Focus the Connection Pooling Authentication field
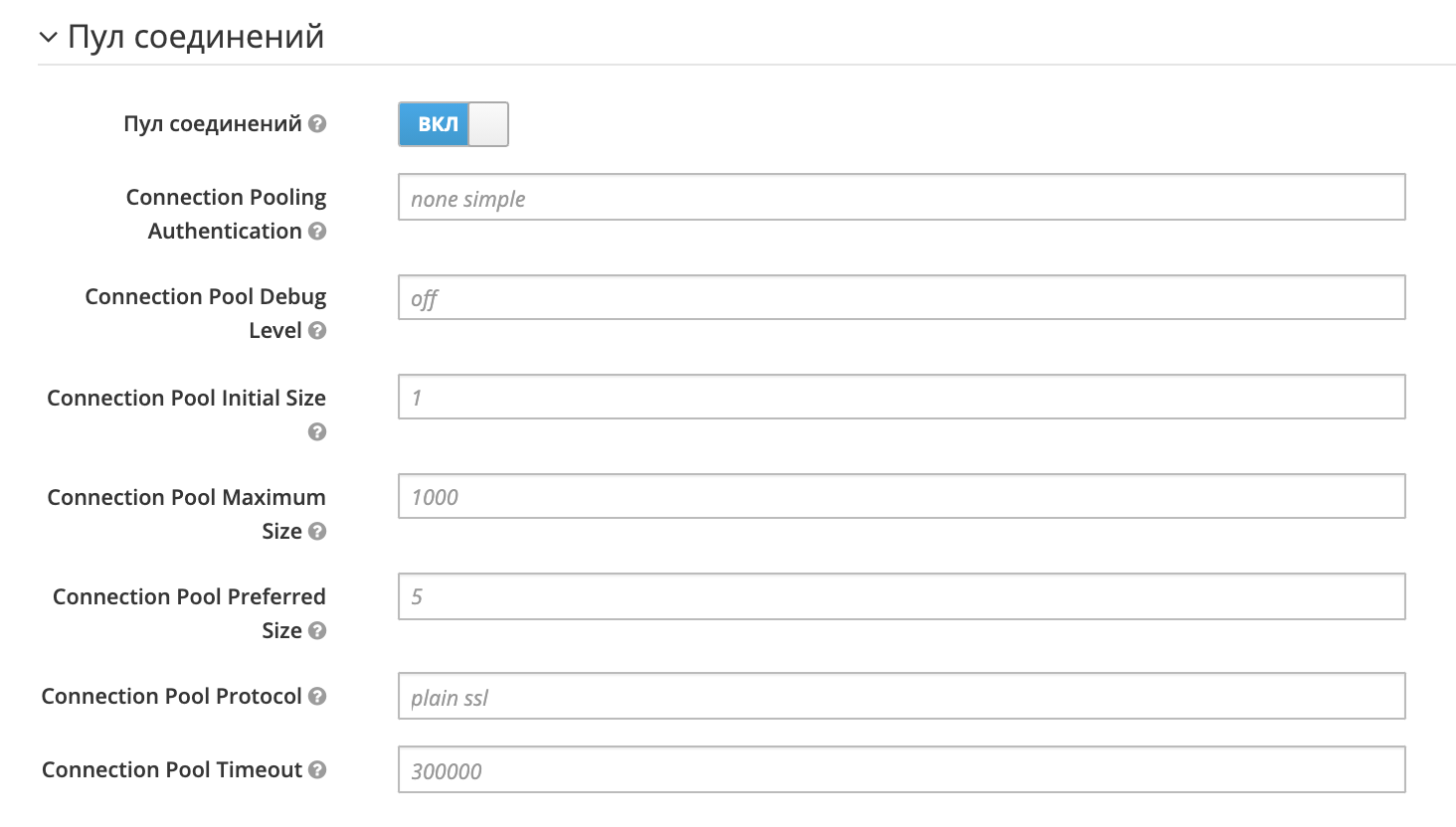 [901, 198]
